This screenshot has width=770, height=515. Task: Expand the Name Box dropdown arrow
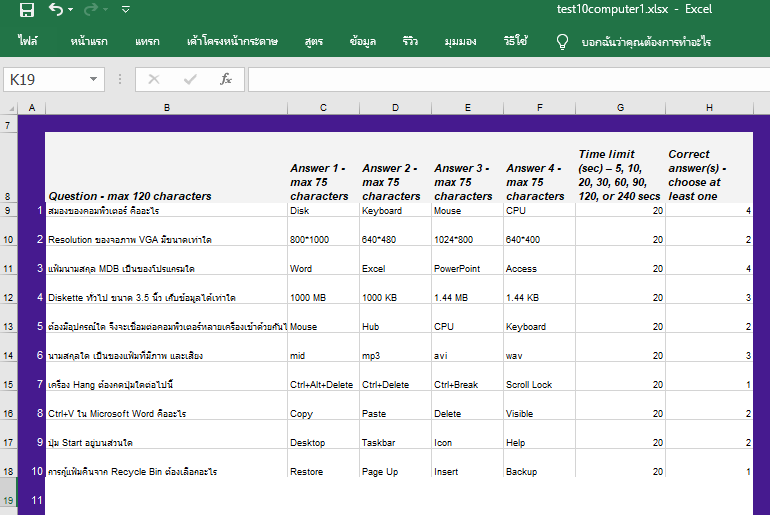click(x=94, y=79)
